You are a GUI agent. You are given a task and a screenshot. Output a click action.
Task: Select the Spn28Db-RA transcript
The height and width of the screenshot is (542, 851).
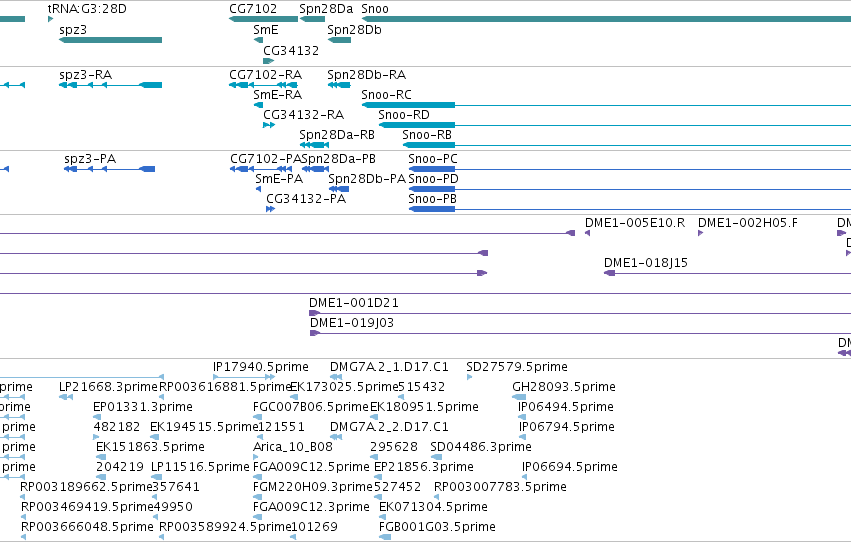coord(339,85)
